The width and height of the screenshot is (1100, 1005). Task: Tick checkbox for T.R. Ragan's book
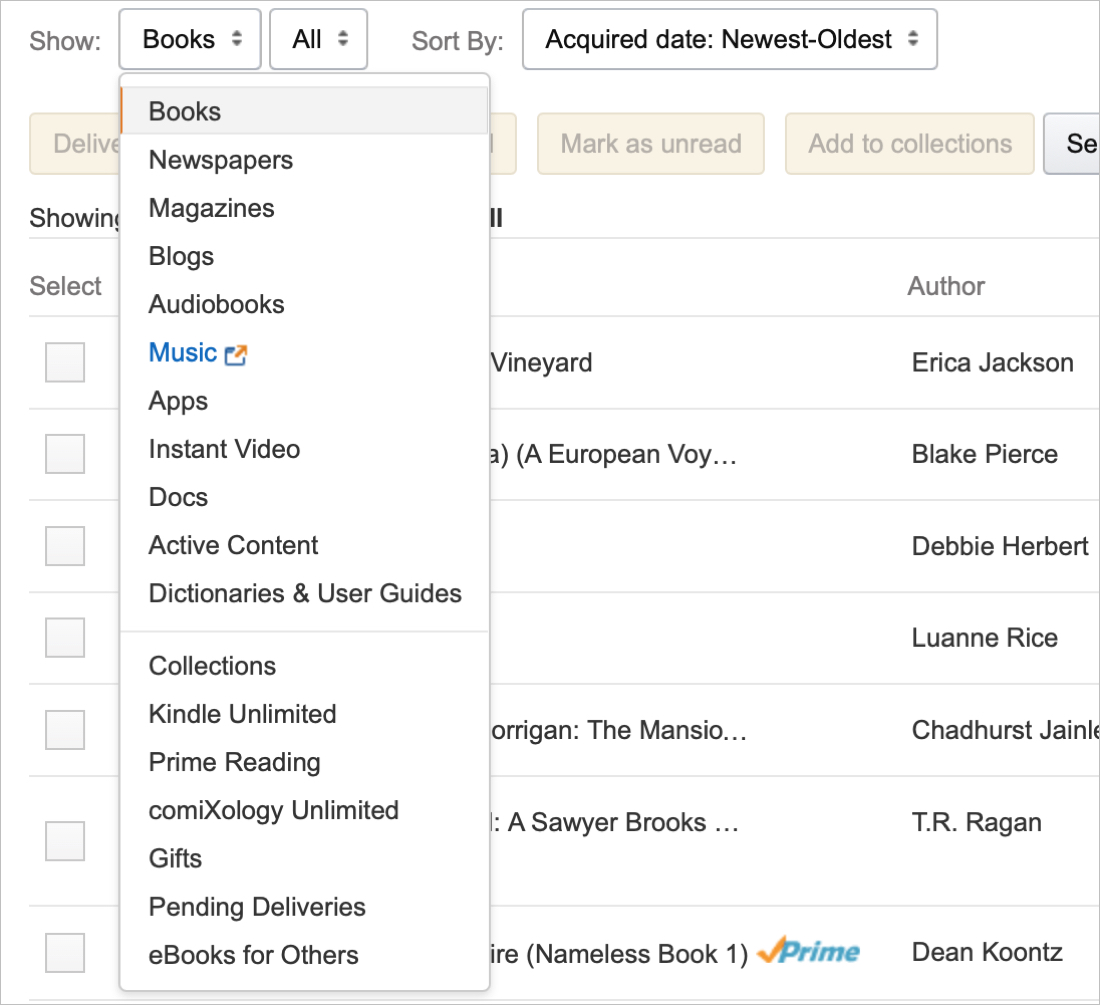(x=65, y=841)
